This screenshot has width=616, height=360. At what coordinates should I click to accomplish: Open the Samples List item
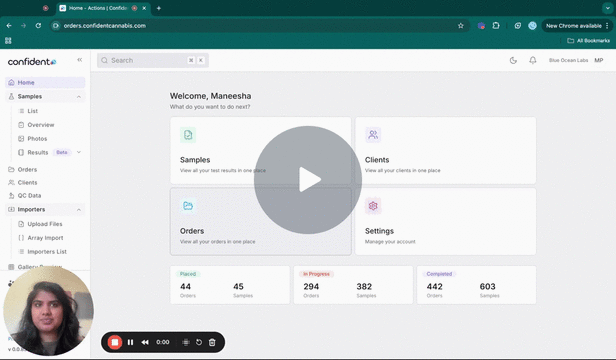pos(33,111)
